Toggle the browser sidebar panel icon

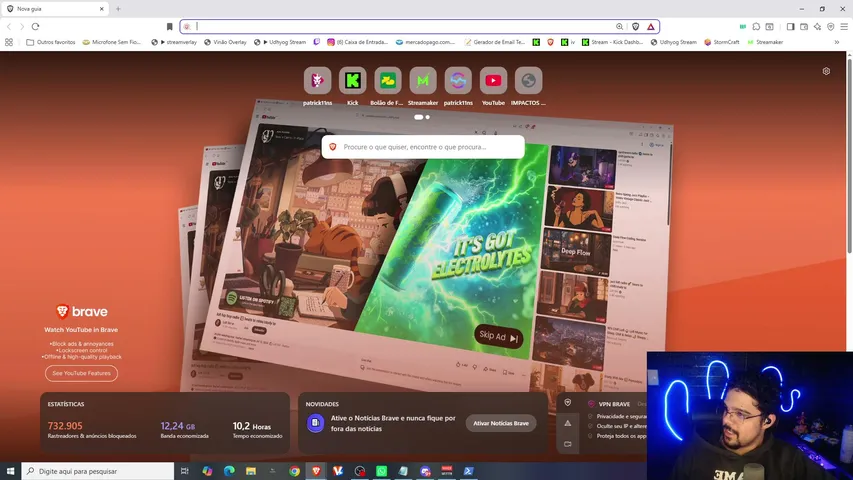[x=790, y=27]
